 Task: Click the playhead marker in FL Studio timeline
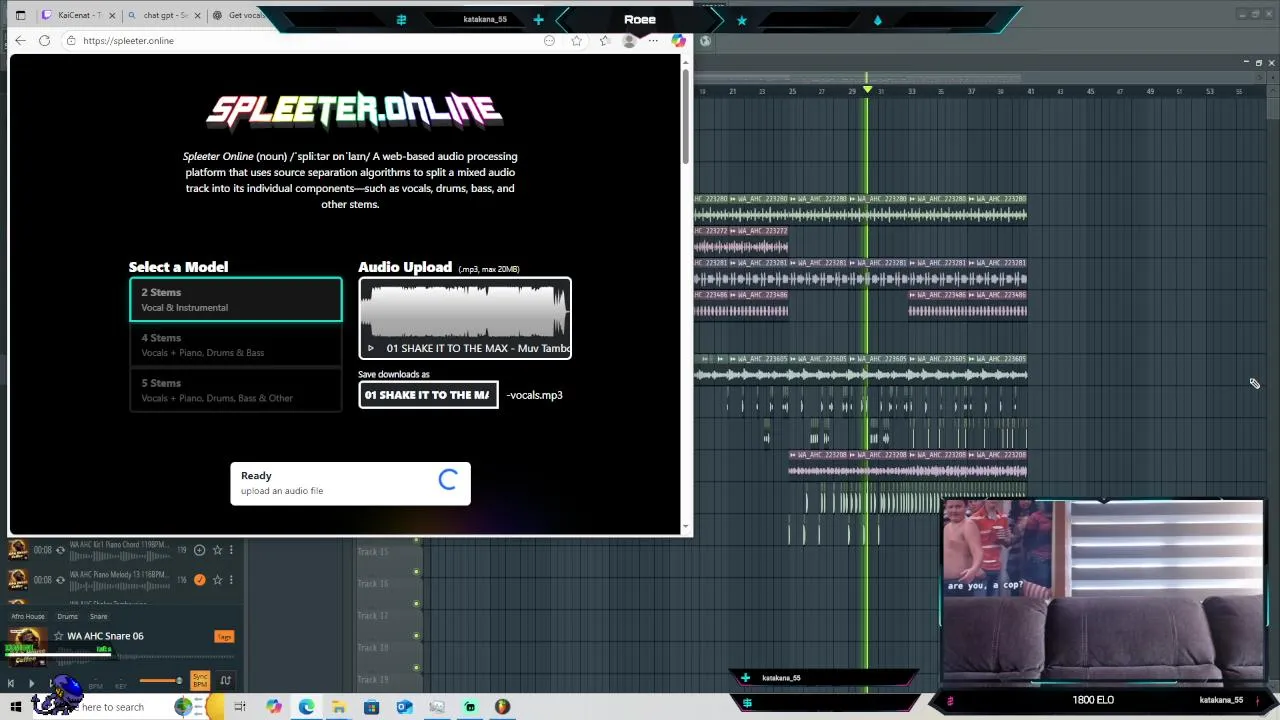click(867, 90)
